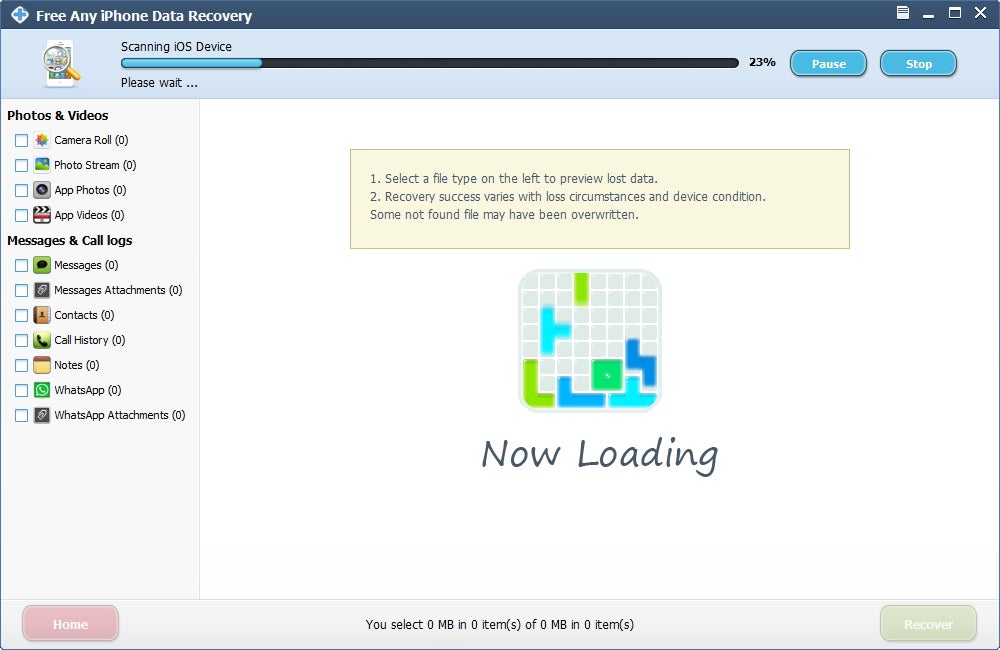Click the Recover button
1000x650 pixels.
pos(928,624)
